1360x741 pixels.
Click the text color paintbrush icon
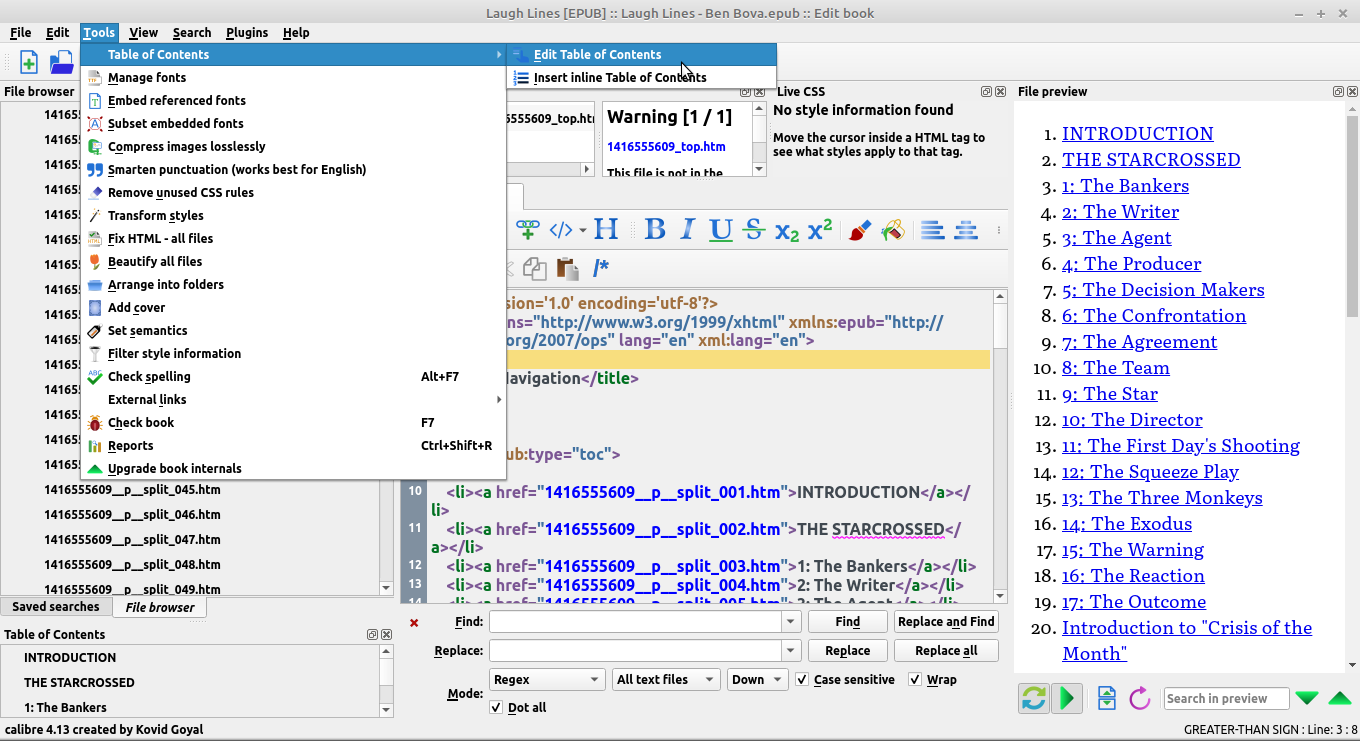[859, 230]
